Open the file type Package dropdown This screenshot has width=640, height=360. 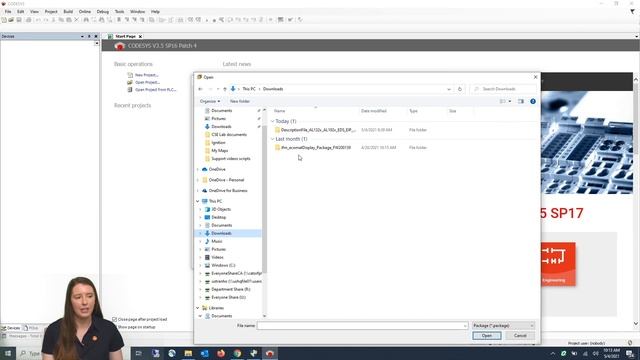click(503, 325)
